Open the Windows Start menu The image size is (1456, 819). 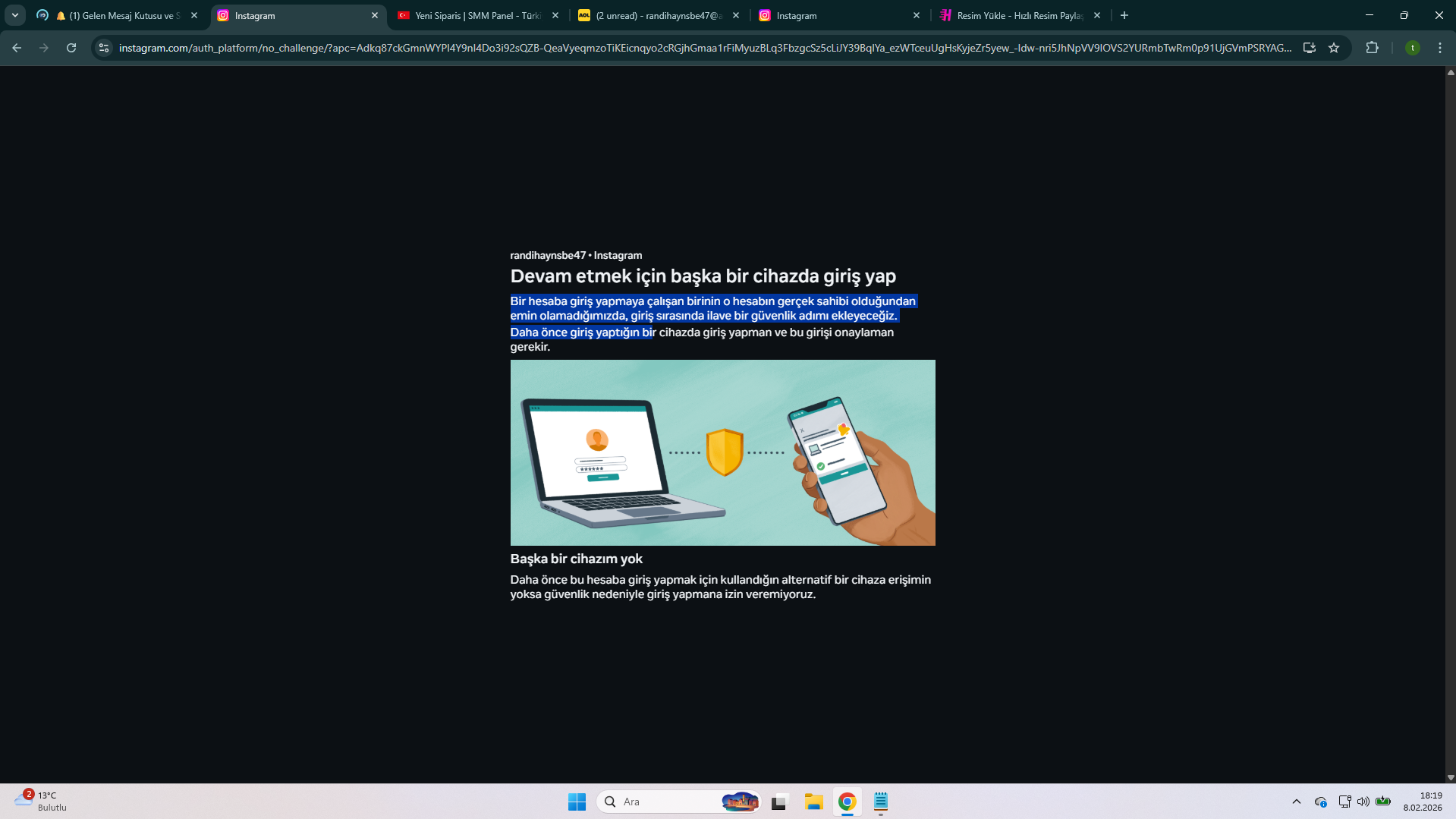click(x=577, y=802)
